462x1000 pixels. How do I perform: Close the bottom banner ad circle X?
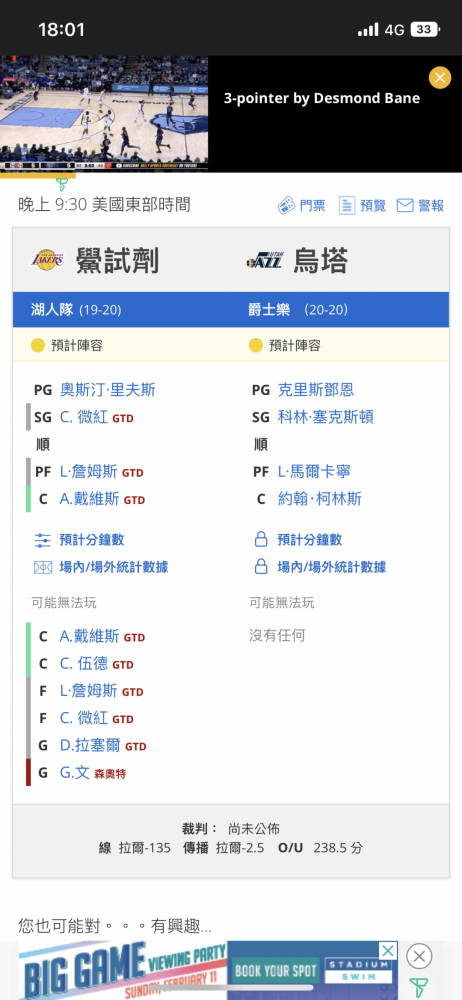point(419,956)
